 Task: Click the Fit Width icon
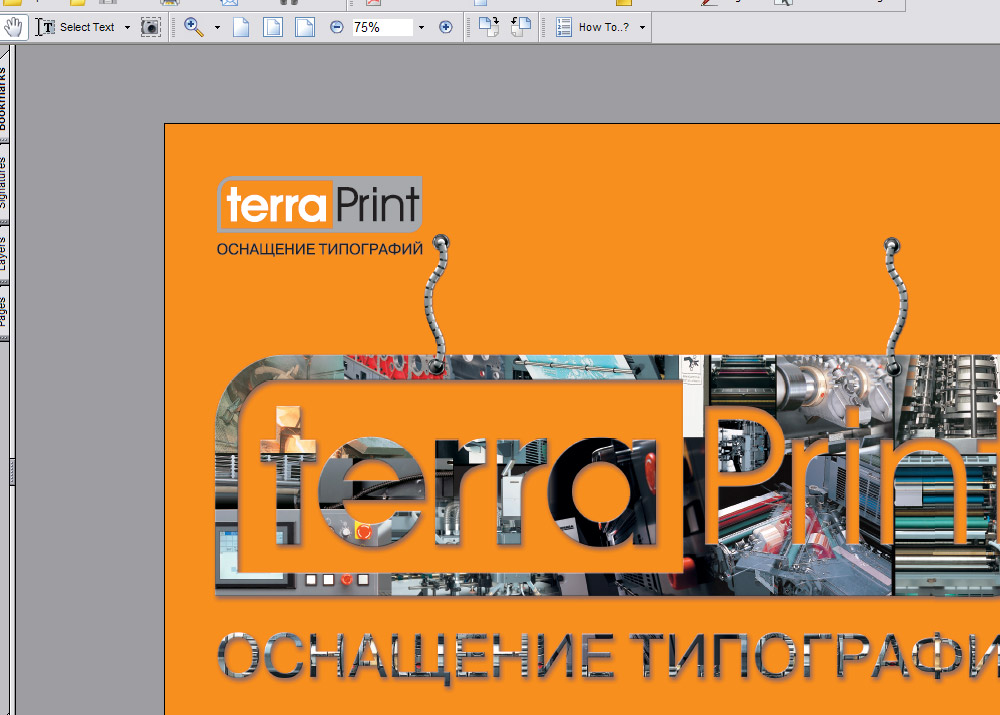coord(305,27)
